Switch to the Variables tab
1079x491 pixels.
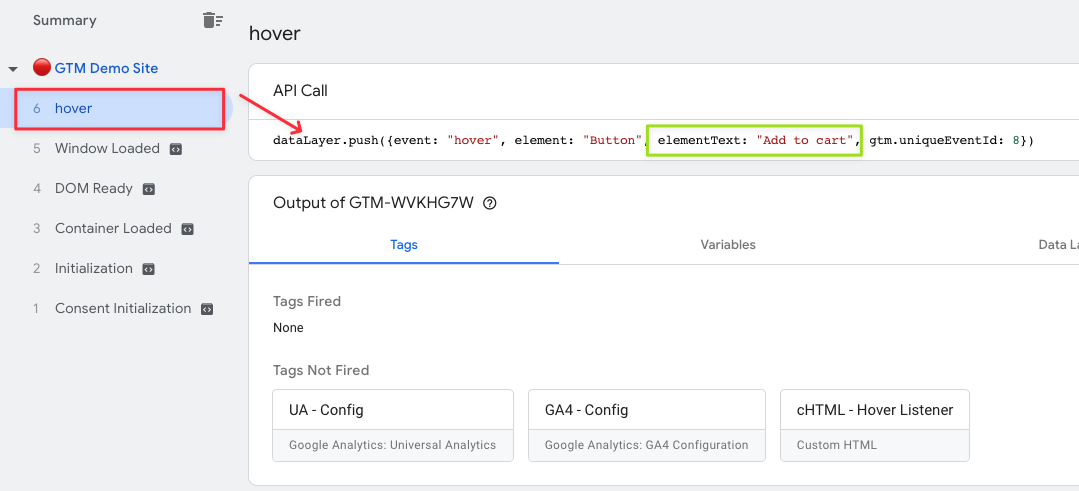pyautogui.click(x=728, y=245)
